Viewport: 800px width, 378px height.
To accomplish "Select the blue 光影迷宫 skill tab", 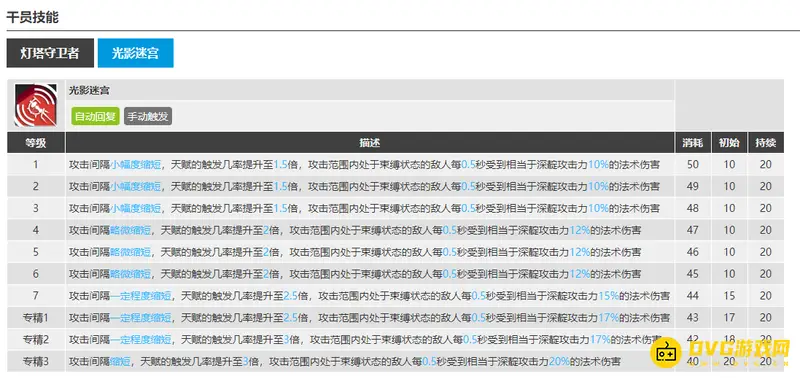I will 135,53.
